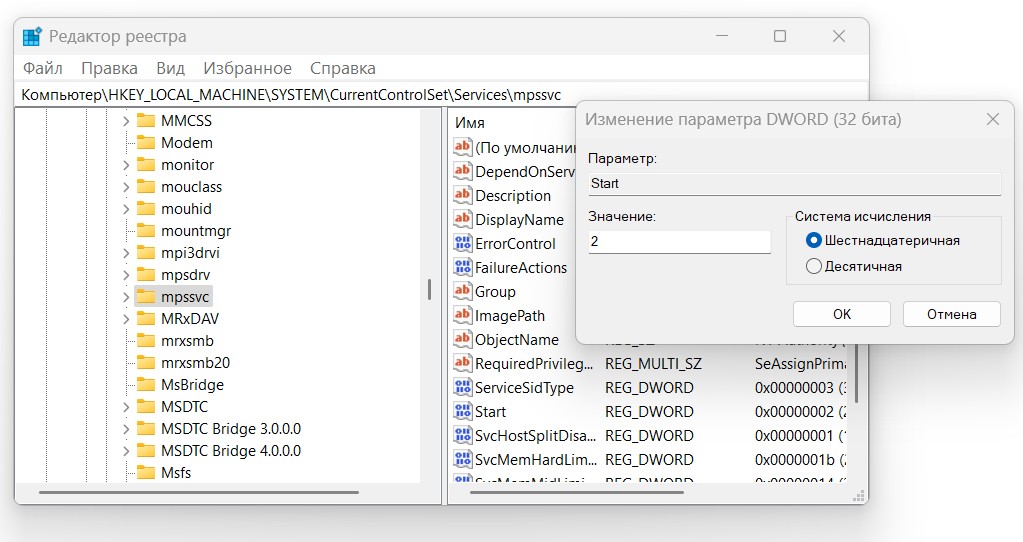Confirm with the ОК button
This screenshot has width=1023, height=542.
842,314
